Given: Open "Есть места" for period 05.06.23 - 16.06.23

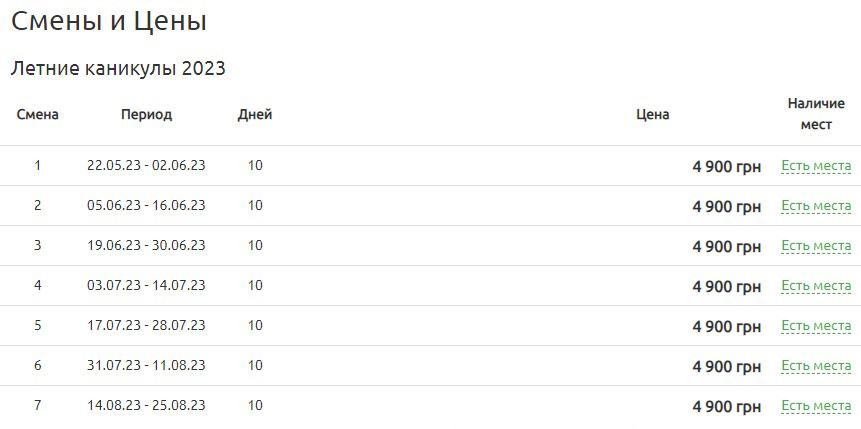Looking at the screenshot, I should pyautogui.click(x=815, y=206).
